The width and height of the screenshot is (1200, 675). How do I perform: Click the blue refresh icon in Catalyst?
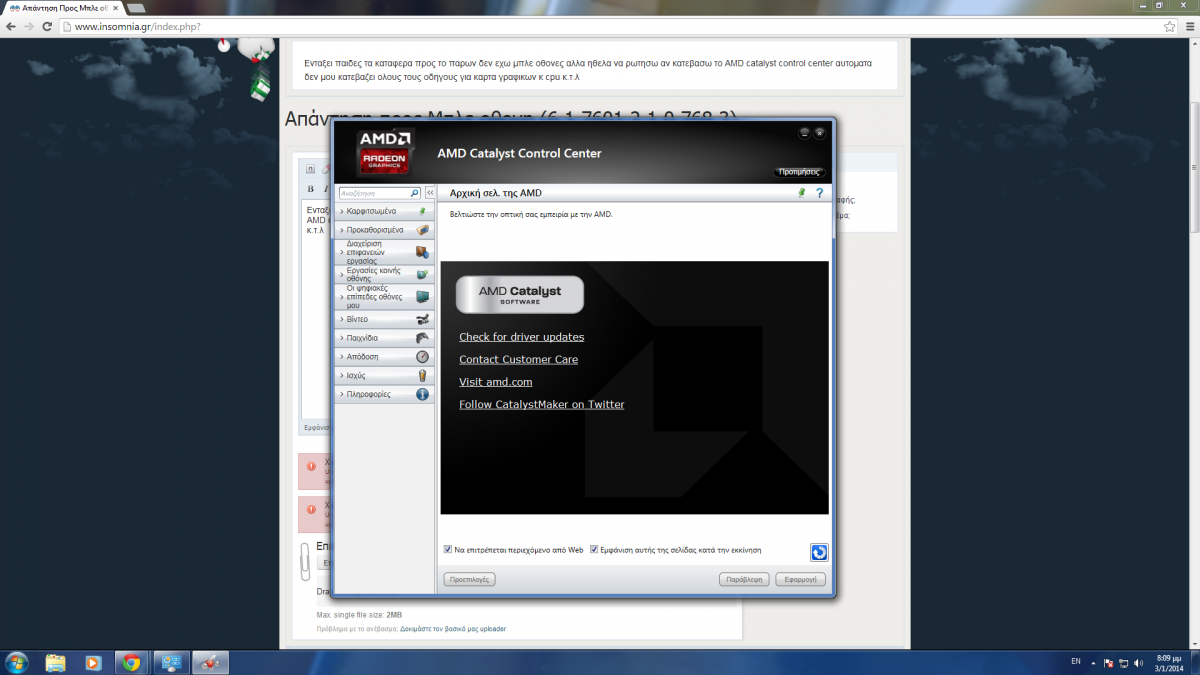tap(819, 552)
